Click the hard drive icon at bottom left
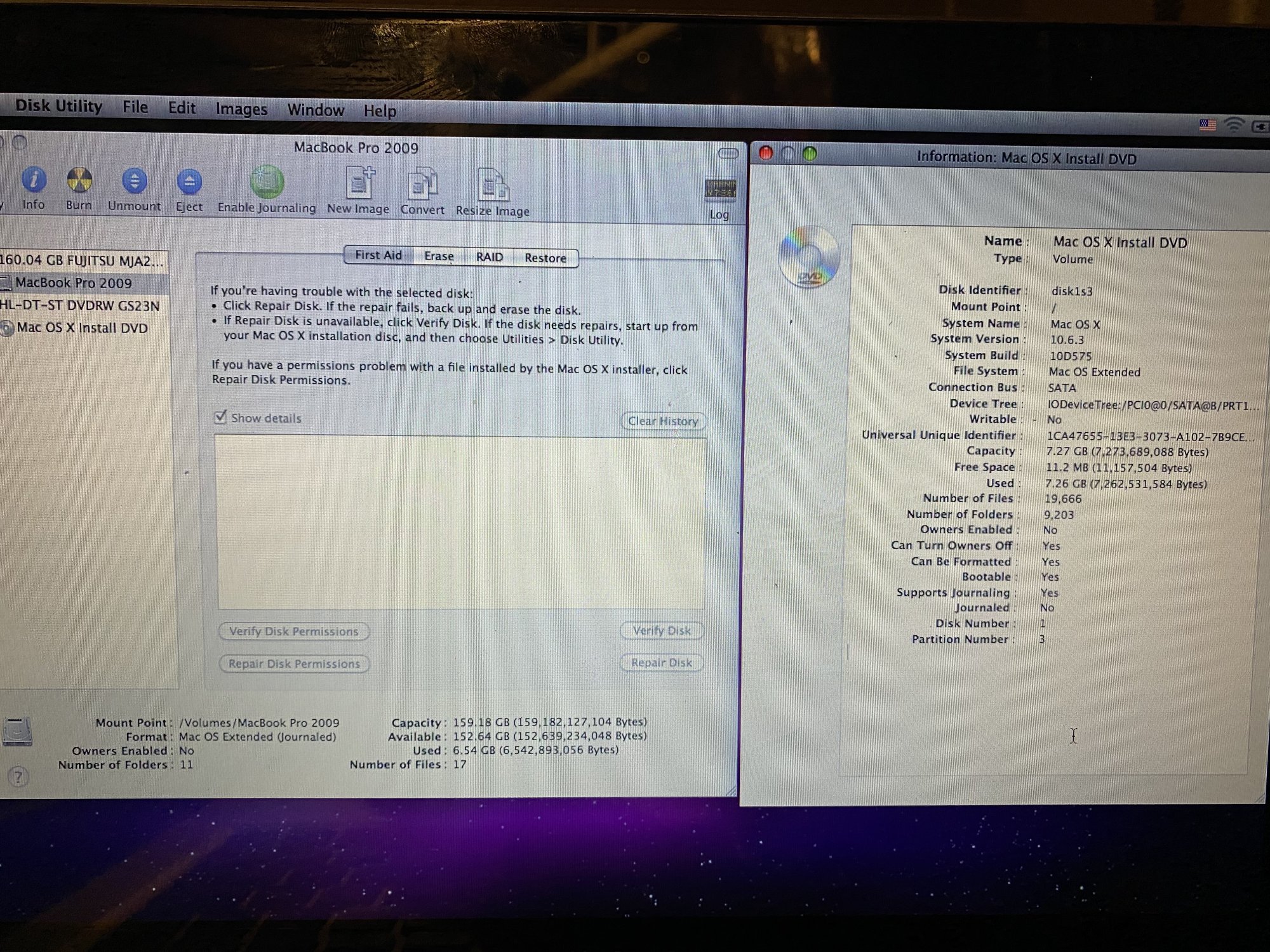The image size is (1270, 952). [17, 731]
